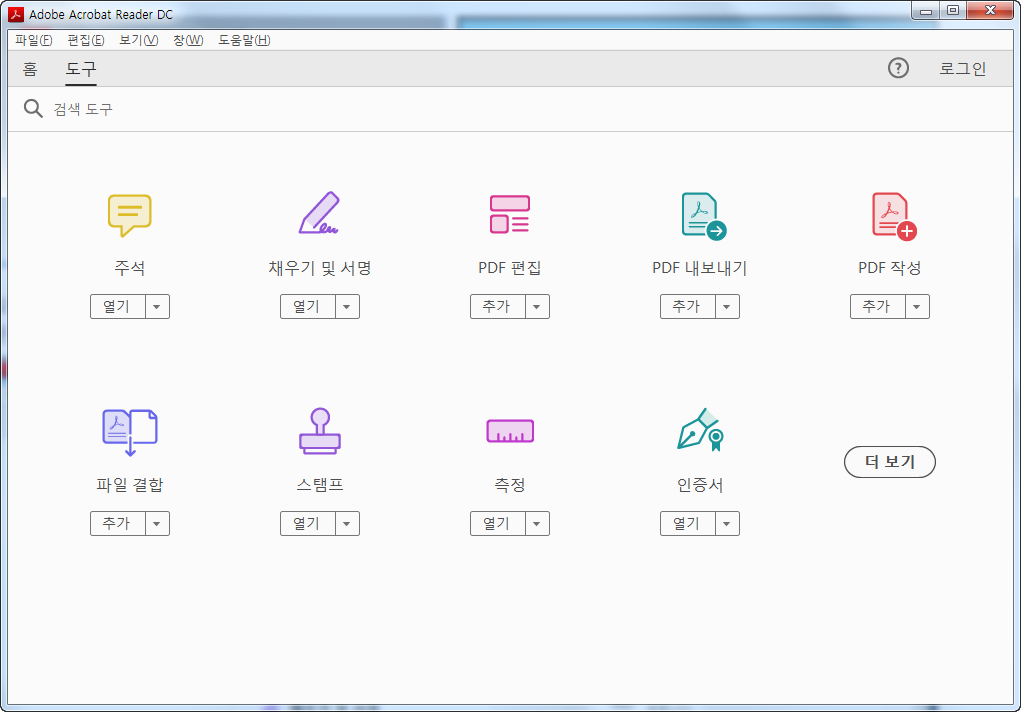Click the 추가 button under 파일 결합
Image resolution: width=1021 pixels, height=712 pixels.
pos(118,524)
